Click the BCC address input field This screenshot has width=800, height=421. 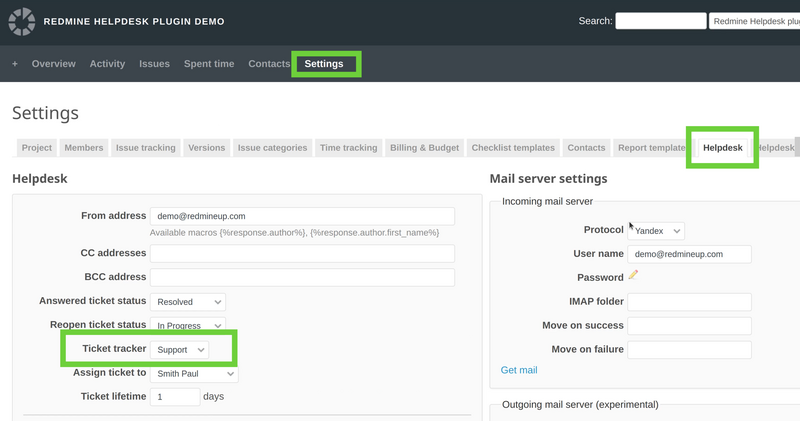tap(302, 277)
